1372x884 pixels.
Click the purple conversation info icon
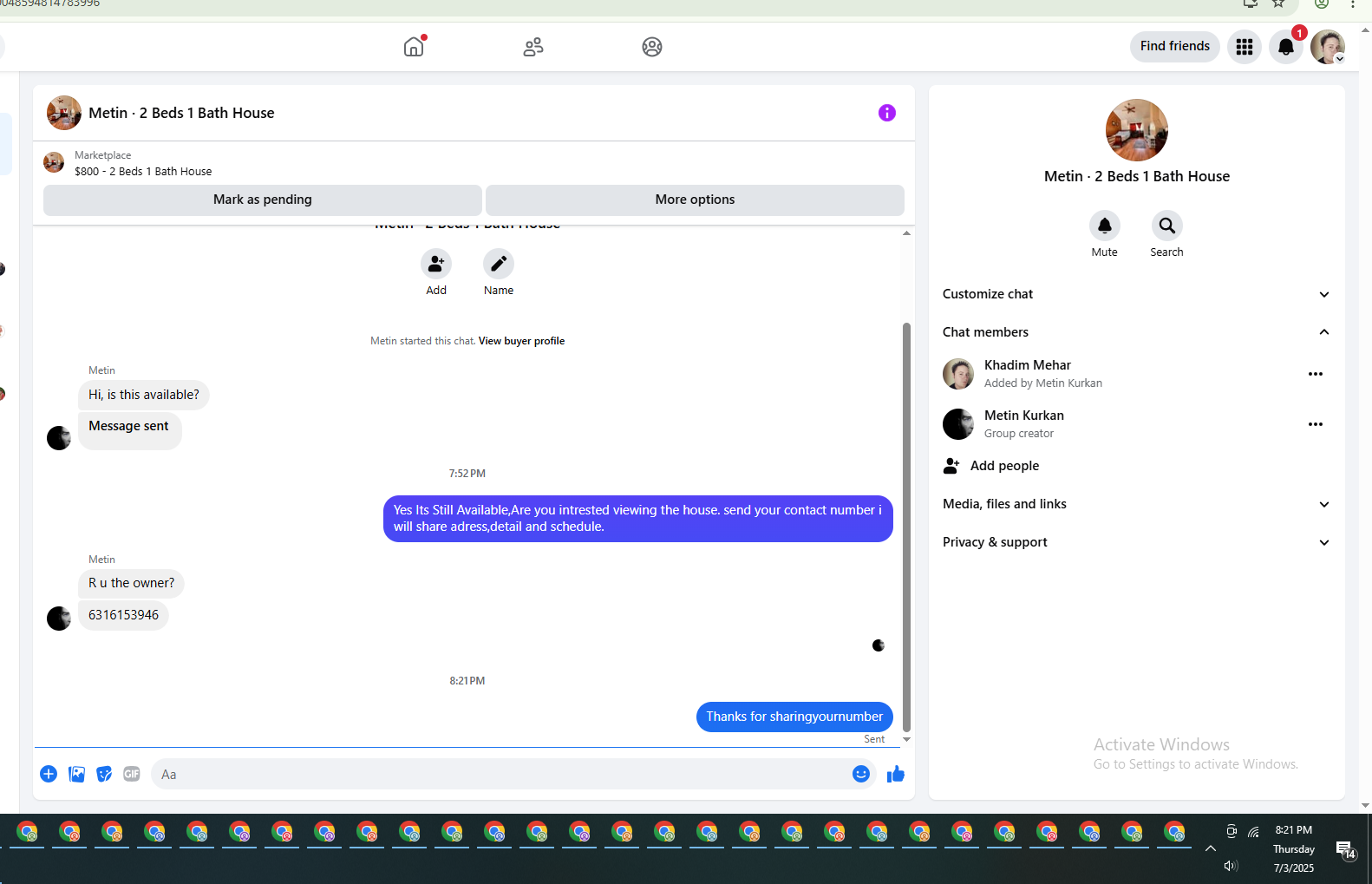click(886, 113)
